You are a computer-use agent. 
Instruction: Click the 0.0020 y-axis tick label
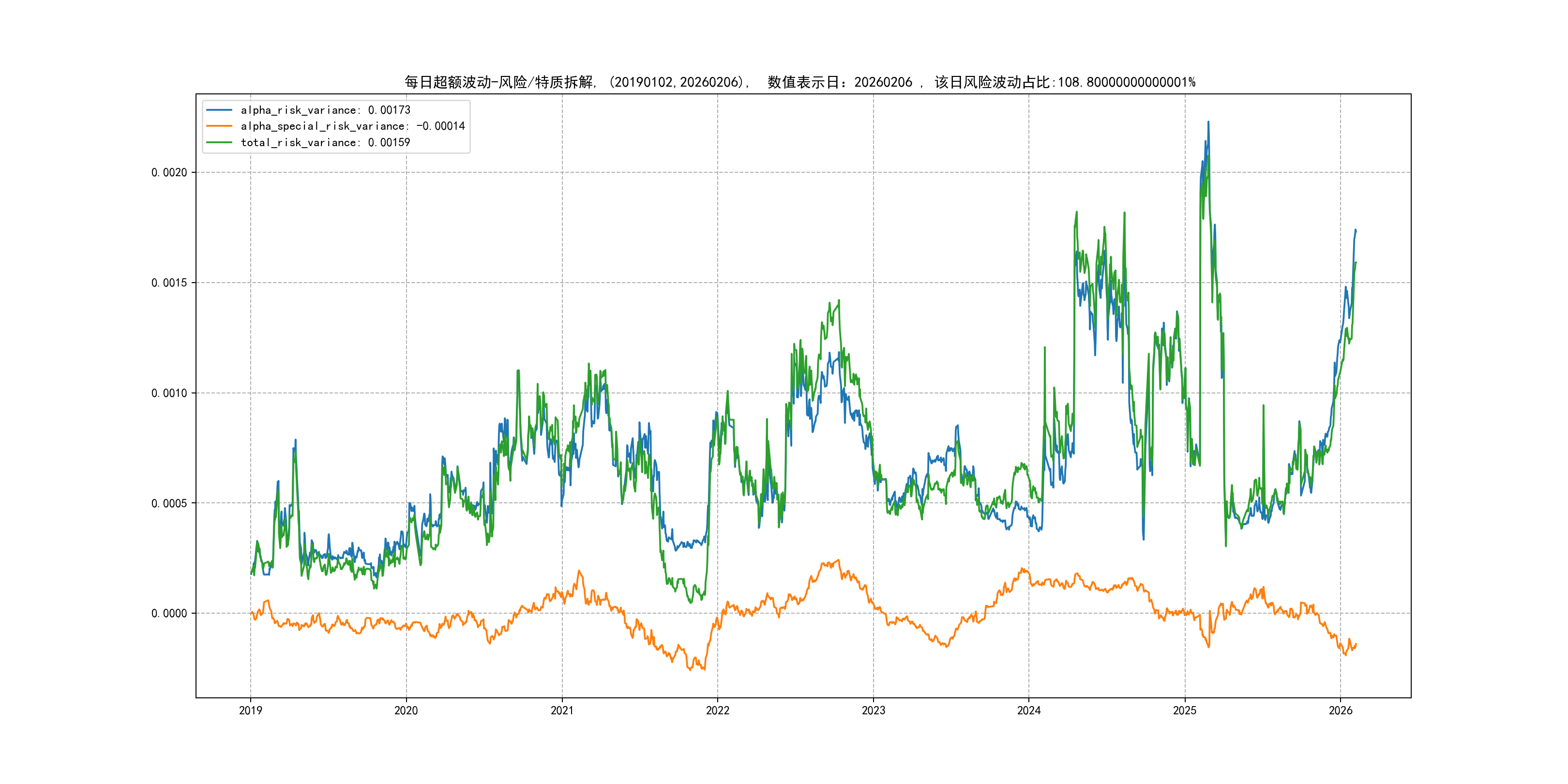[x=169, y=172]
